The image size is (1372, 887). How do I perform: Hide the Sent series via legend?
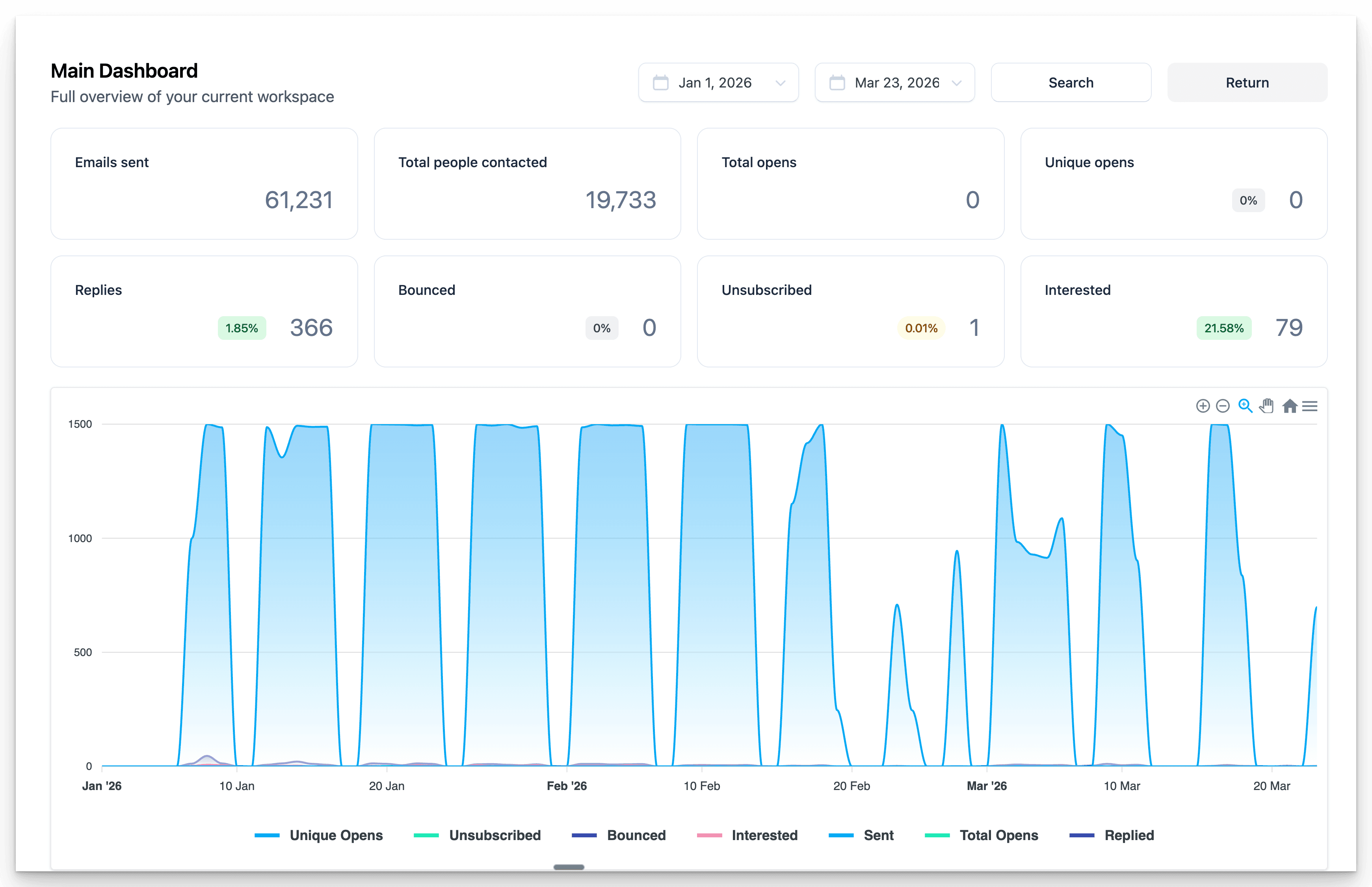coord(878,835)
